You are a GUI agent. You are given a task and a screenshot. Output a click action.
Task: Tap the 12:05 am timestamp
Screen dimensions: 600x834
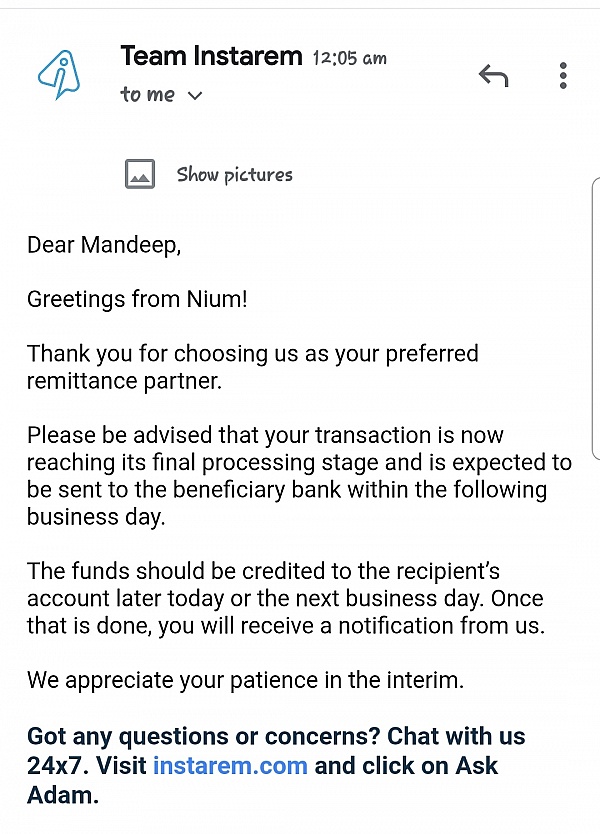coord(349,57)
